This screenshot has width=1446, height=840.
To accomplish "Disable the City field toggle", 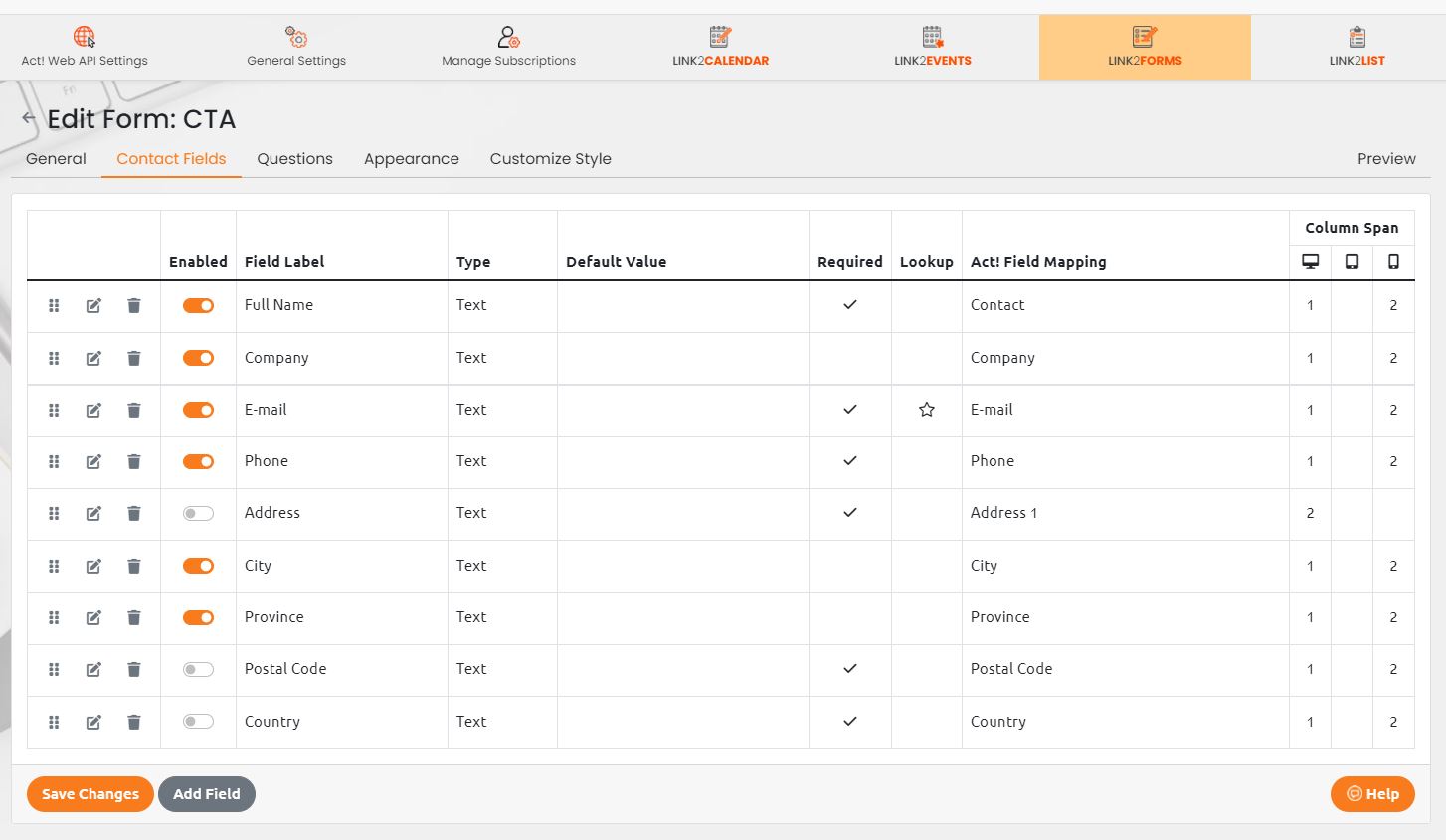I will pos(198,566).
